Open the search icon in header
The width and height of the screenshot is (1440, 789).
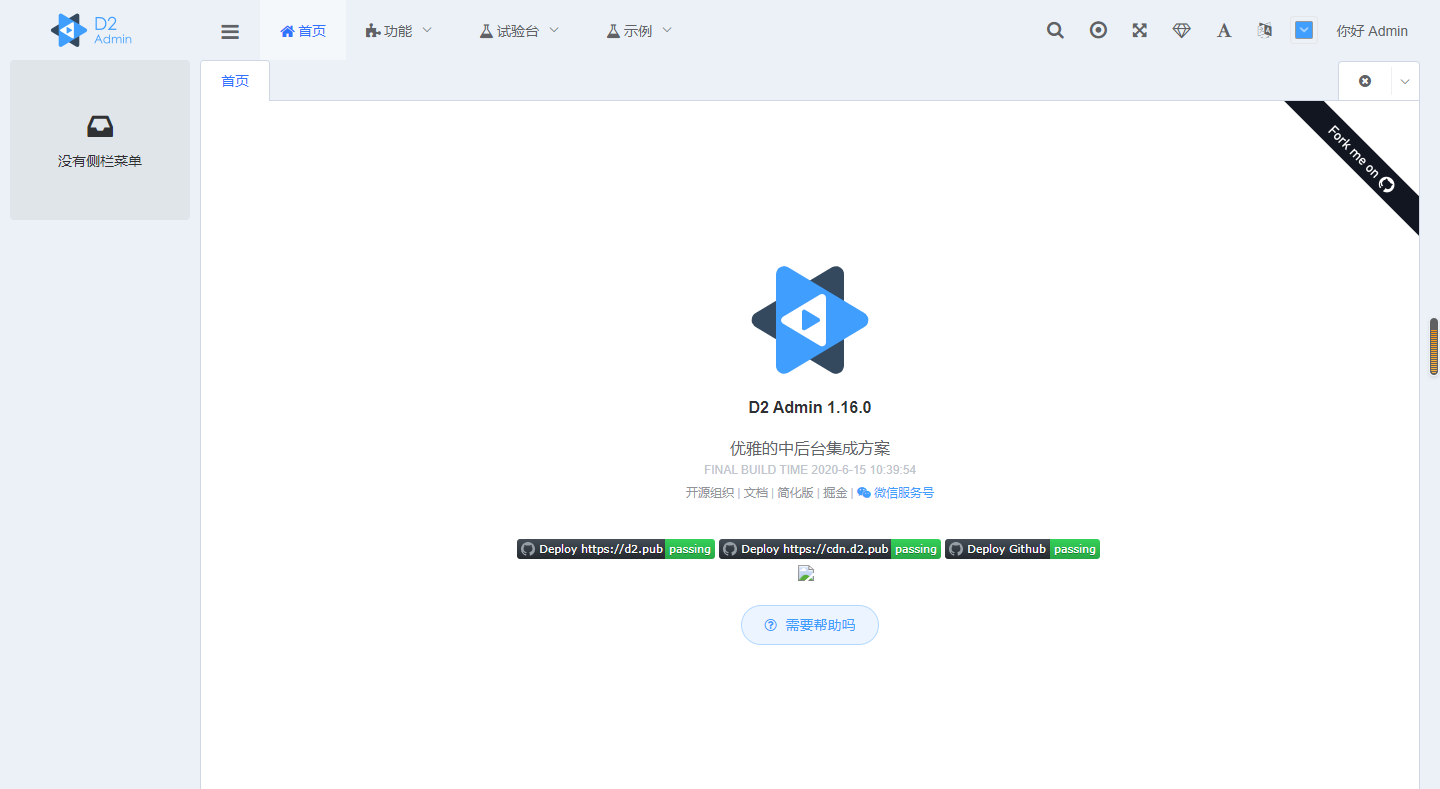click(1055, 30)
